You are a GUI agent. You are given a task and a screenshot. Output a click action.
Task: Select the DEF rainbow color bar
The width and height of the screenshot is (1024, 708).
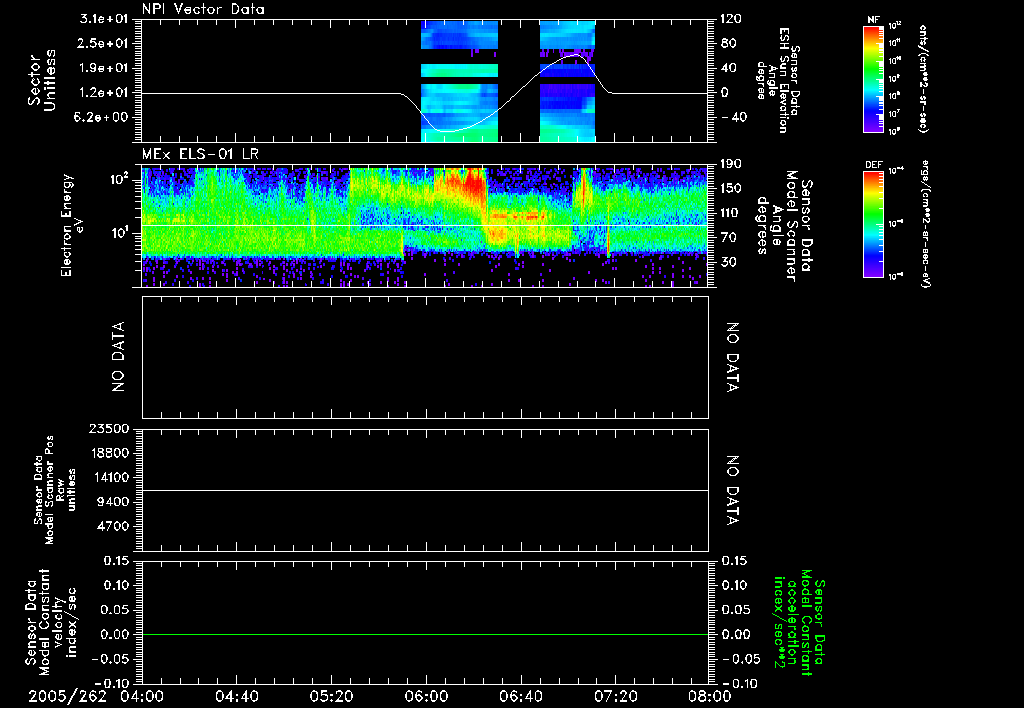874,225
